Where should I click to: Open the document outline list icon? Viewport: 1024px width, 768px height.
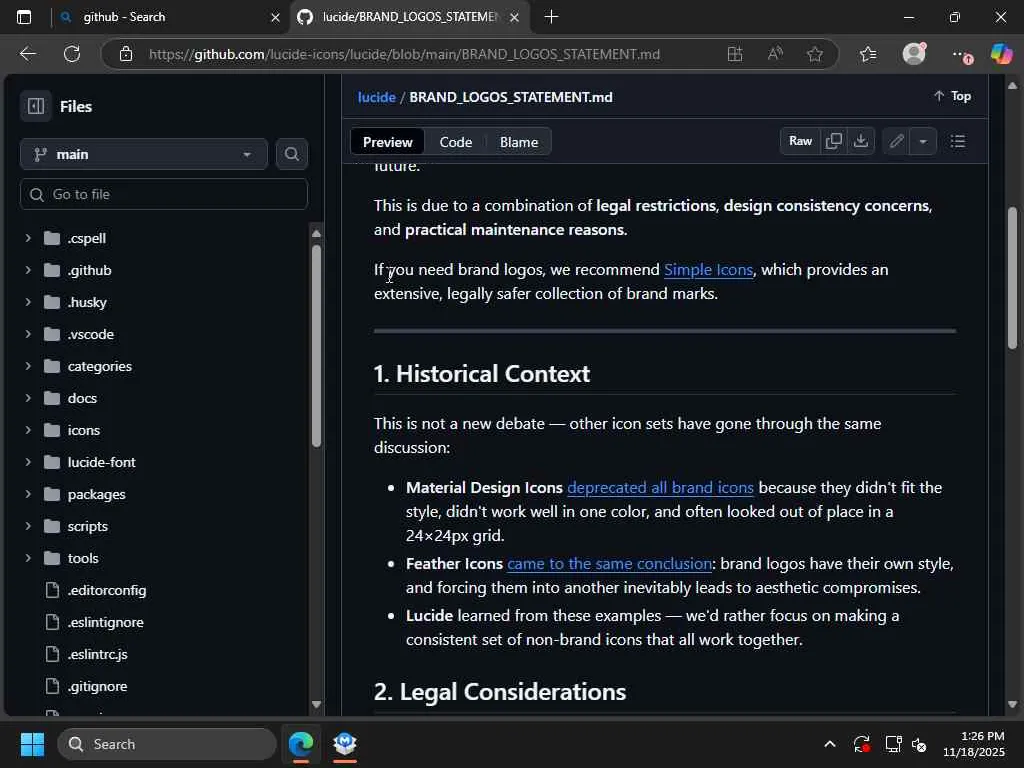957,141
